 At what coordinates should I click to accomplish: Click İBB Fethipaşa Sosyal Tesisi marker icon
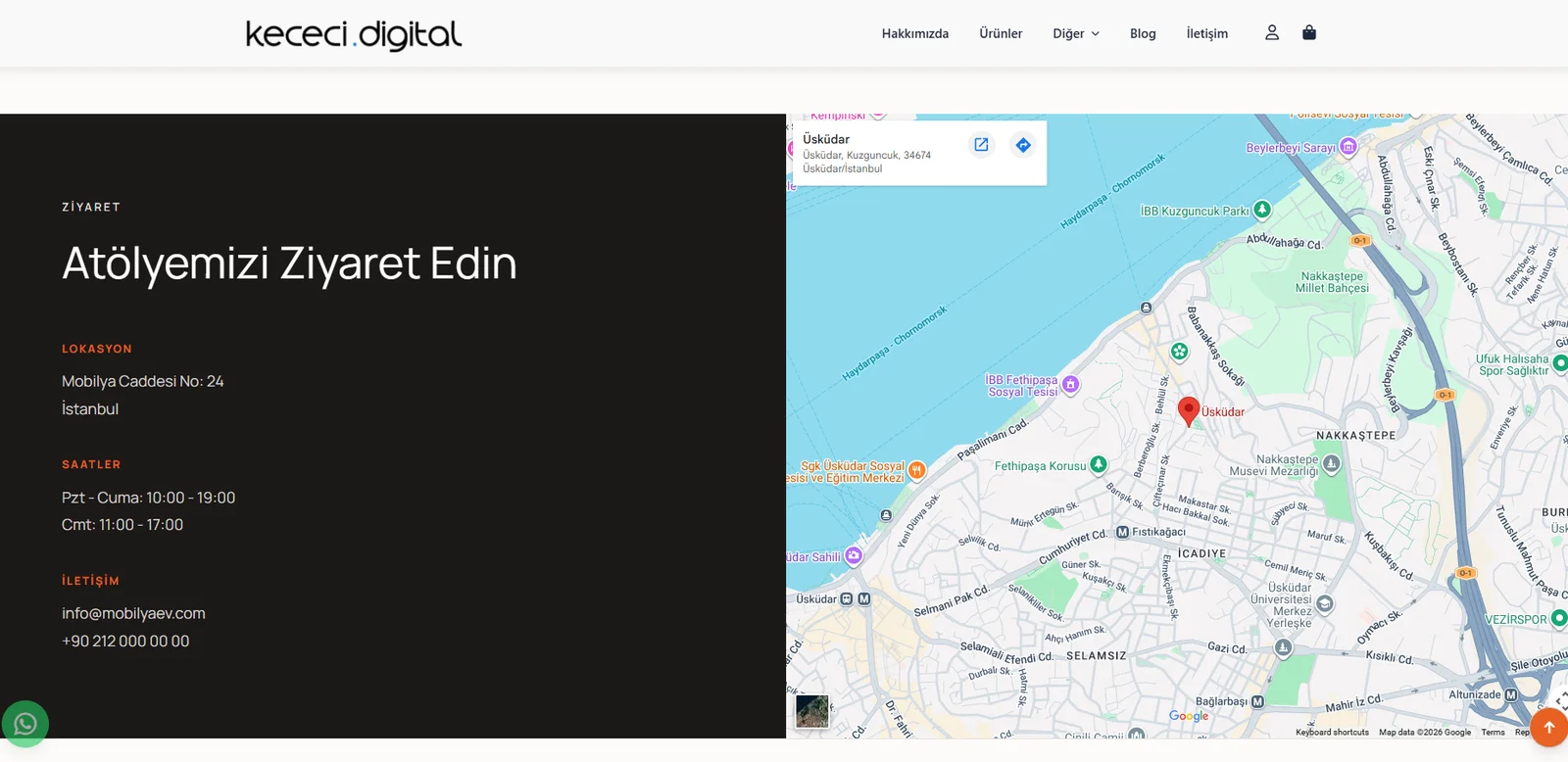pyautogui.click(x=1071, y=385)
